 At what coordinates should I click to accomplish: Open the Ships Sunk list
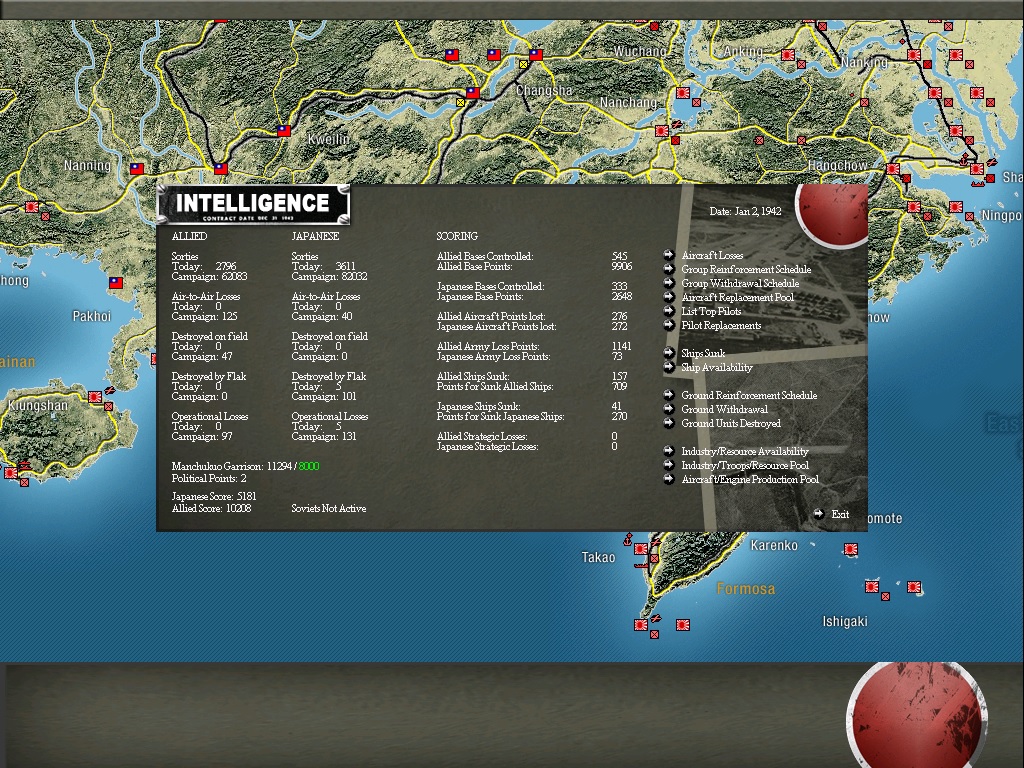pos(703,353)
